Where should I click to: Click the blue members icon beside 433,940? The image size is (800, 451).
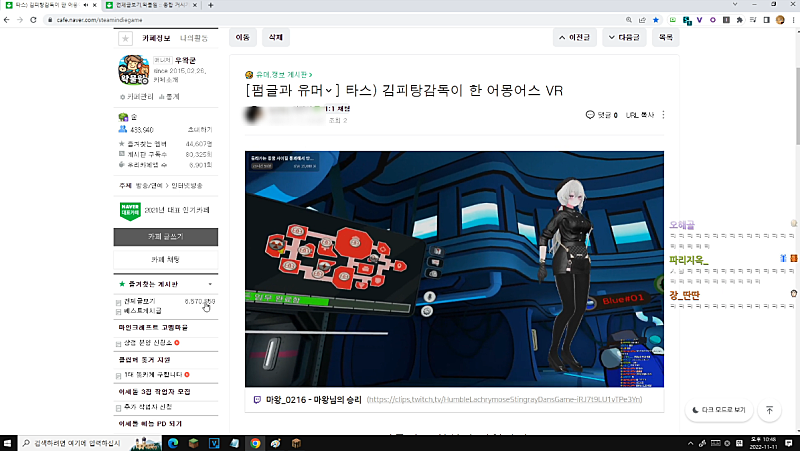[x=122, y=129]
